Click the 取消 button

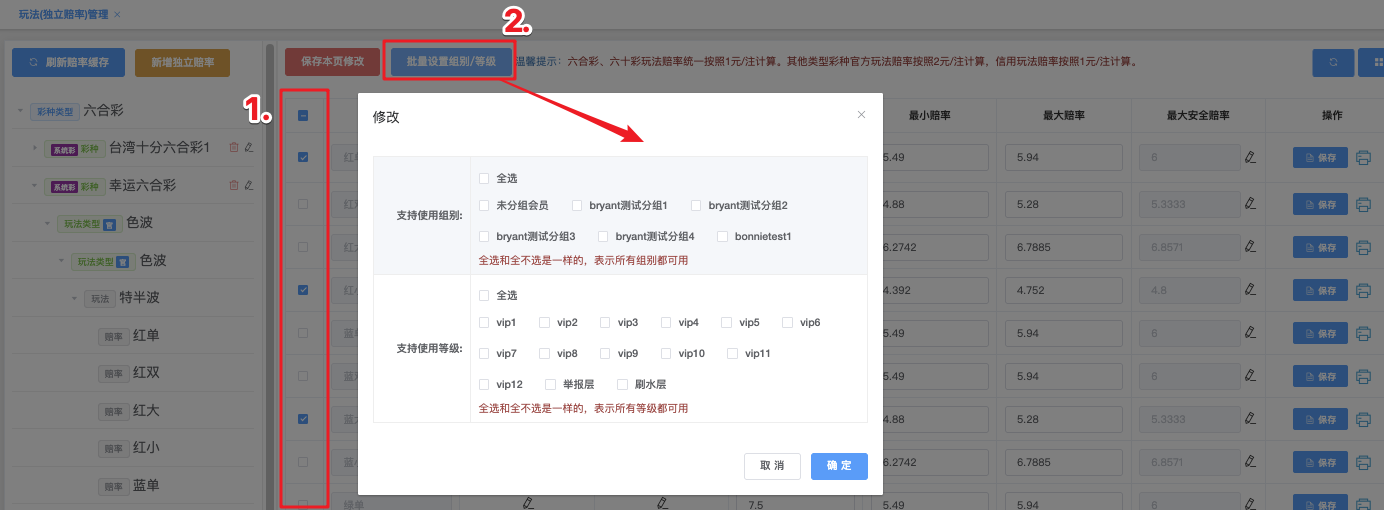[772, 466]
